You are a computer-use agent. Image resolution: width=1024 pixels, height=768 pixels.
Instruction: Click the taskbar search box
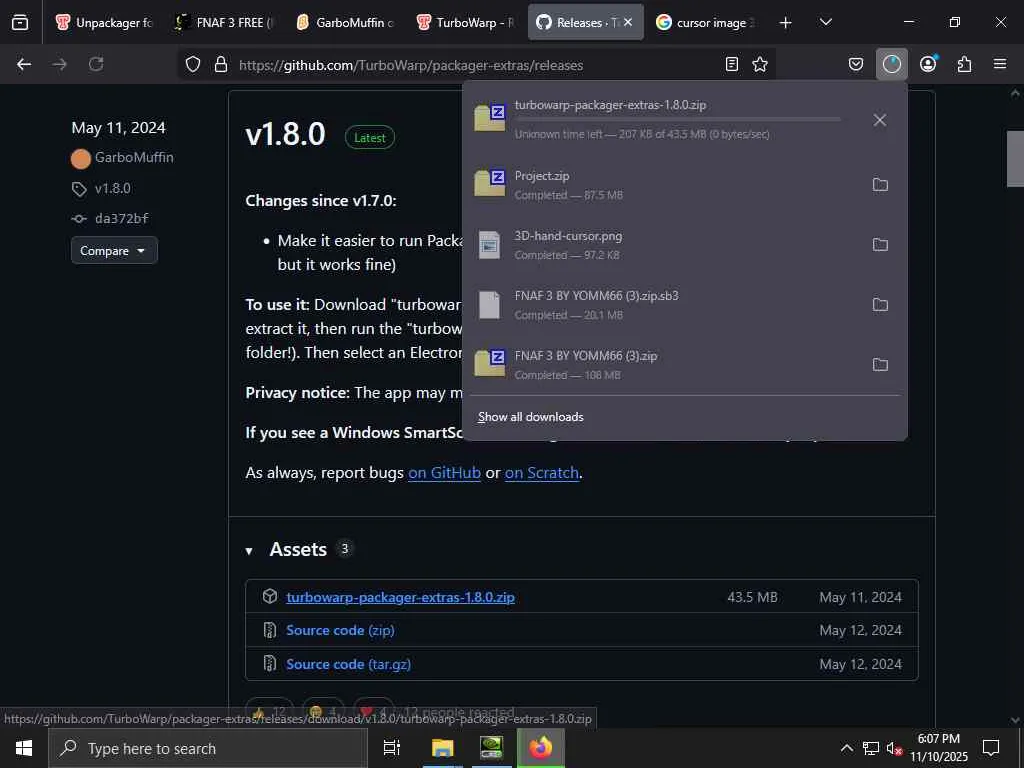[x=208, y=748]
